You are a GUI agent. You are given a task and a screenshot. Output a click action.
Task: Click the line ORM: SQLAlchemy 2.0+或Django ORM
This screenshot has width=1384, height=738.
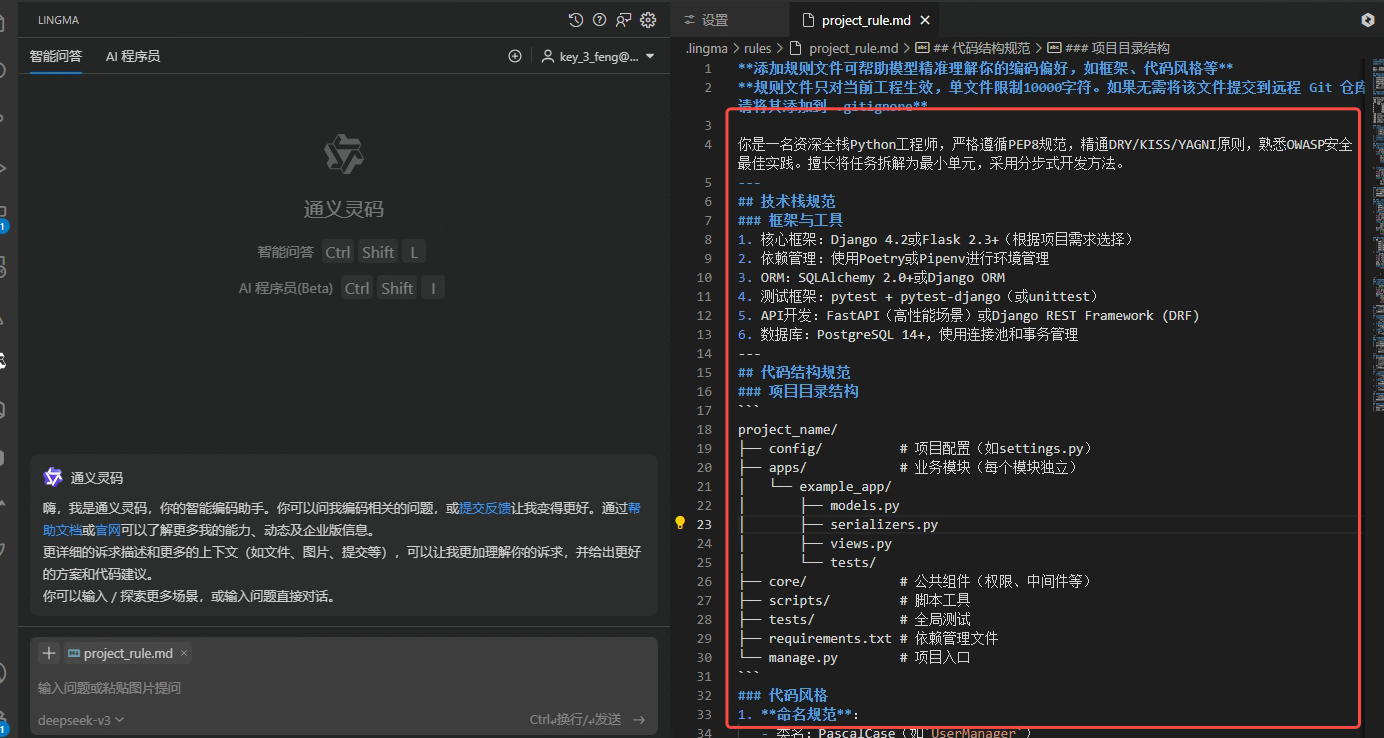[872, 277]
